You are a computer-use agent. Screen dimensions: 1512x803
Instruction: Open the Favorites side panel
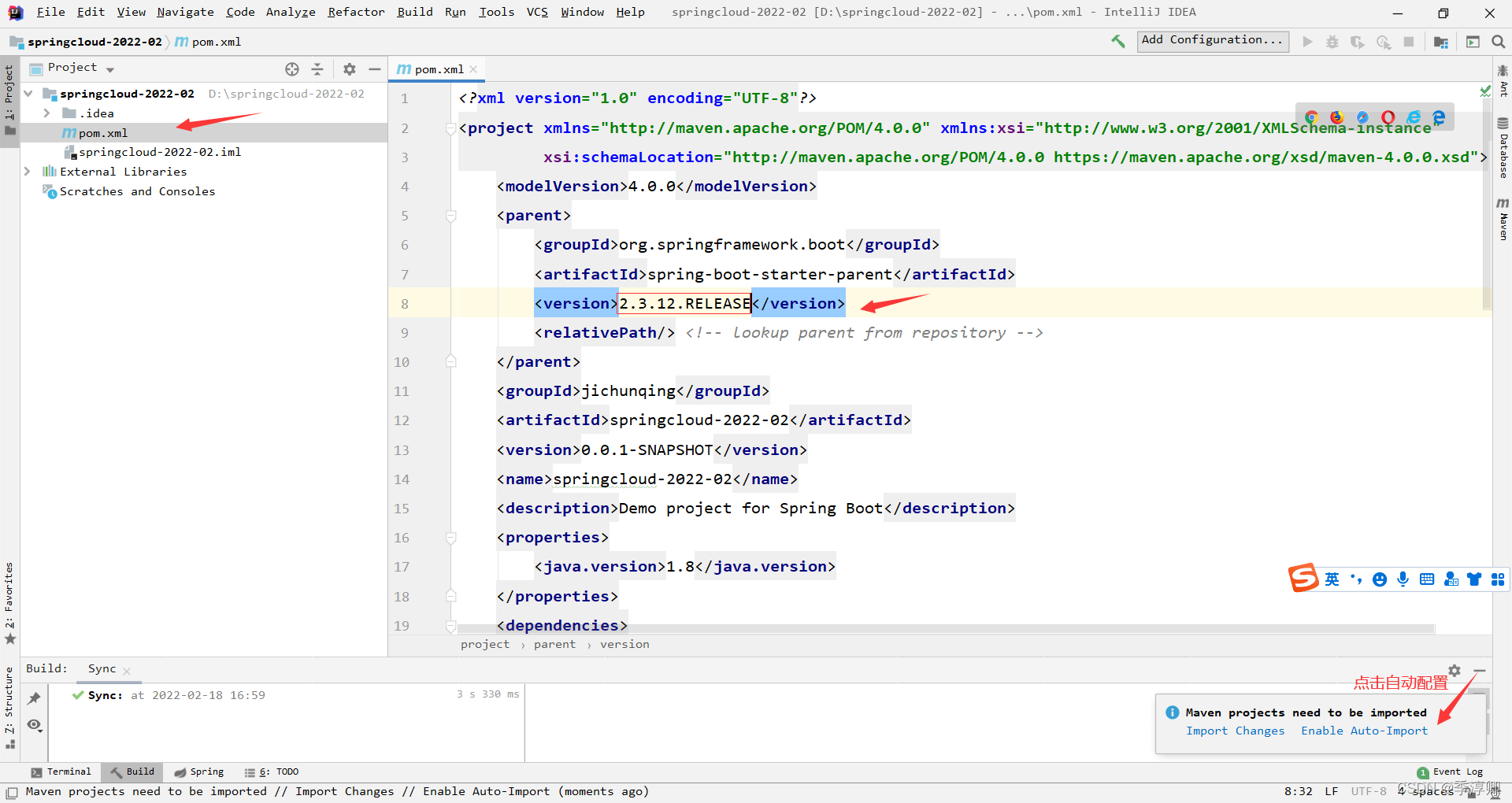(x=9, y=602)
